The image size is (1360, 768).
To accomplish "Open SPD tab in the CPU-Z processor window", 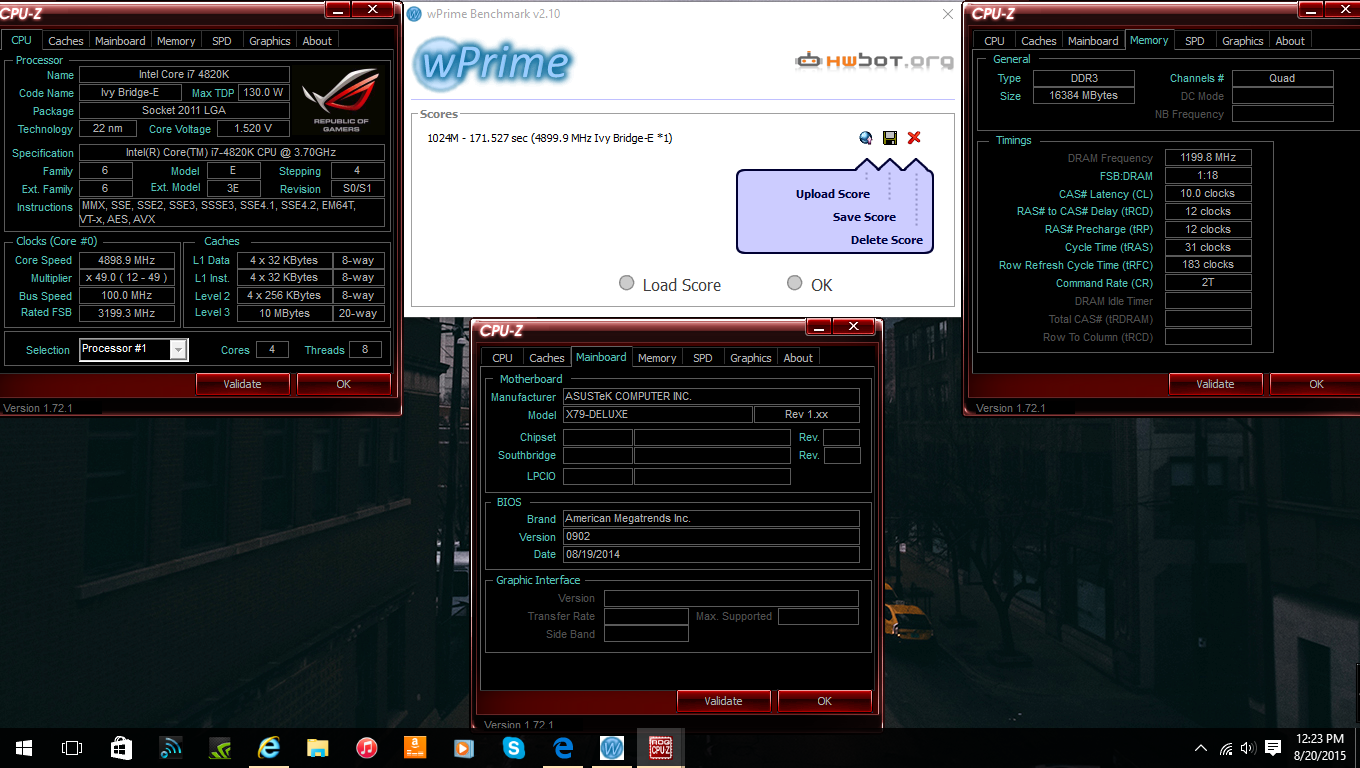I will pyautogui.click(x=221, y=41).
